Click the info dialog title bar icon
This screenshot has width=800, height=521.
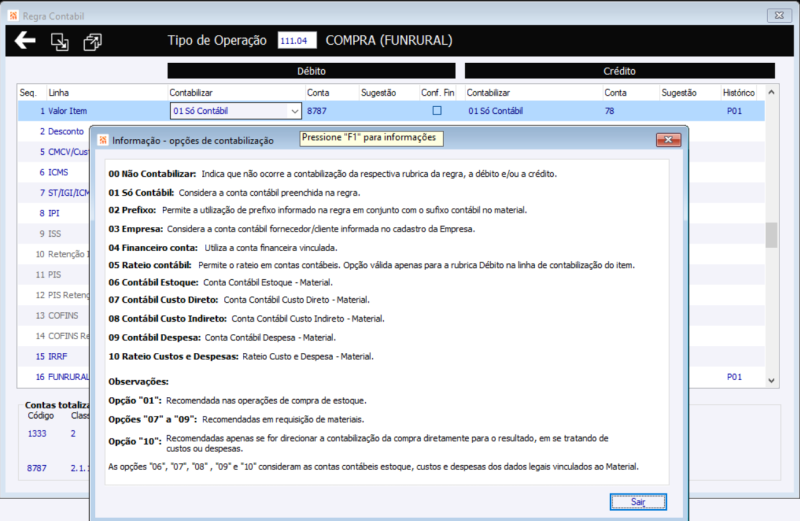[x=104, y=140]
